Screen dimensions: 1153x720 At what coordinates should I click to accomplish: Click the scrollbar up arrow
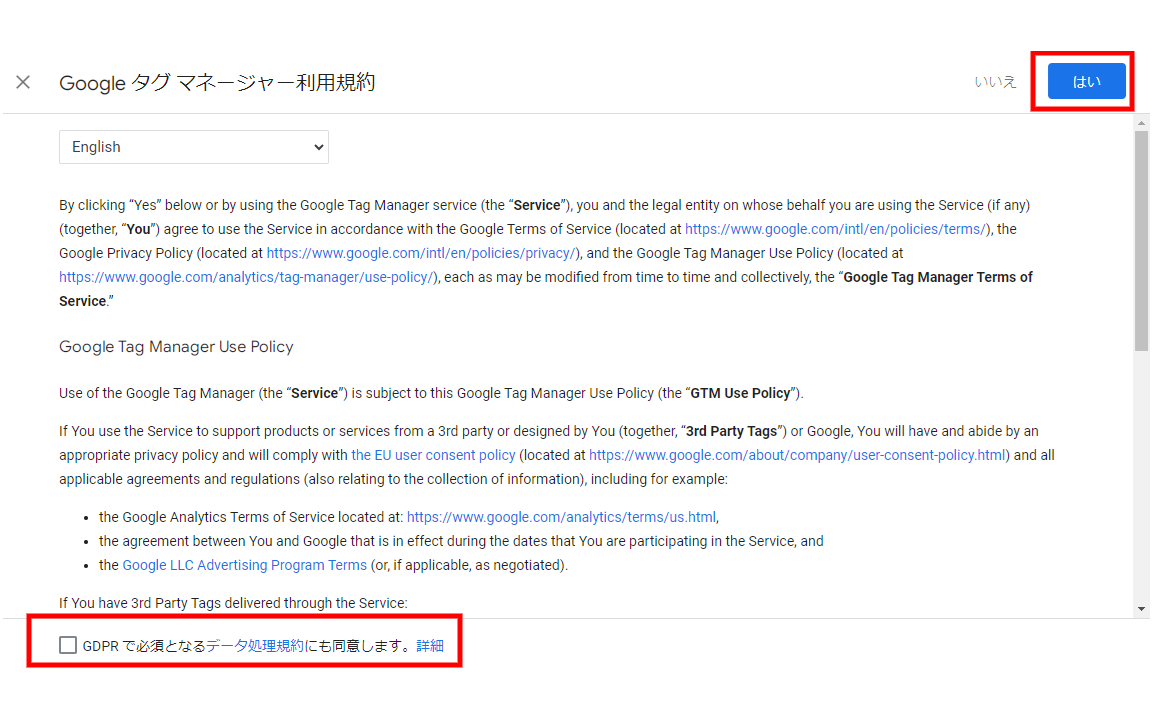[1141, 122]
